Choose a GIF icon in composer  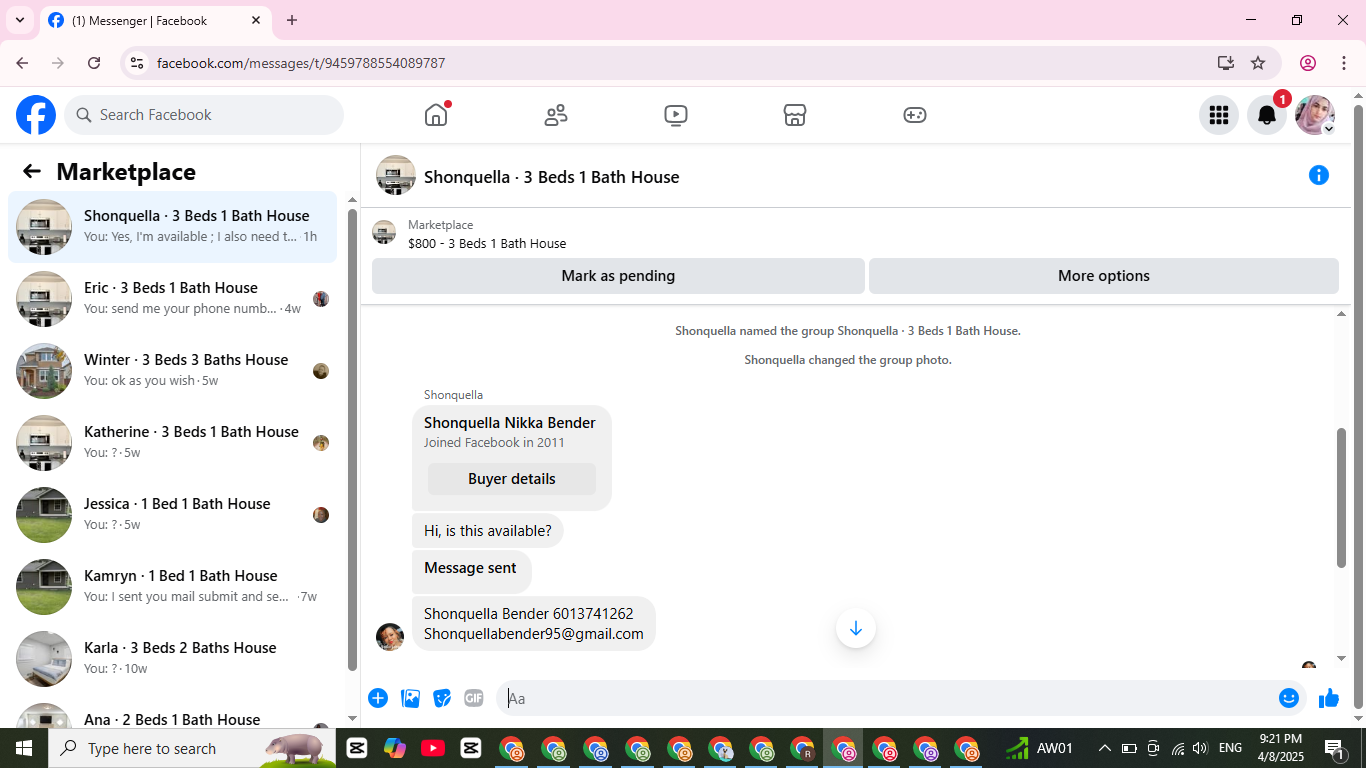pos(474,698)
